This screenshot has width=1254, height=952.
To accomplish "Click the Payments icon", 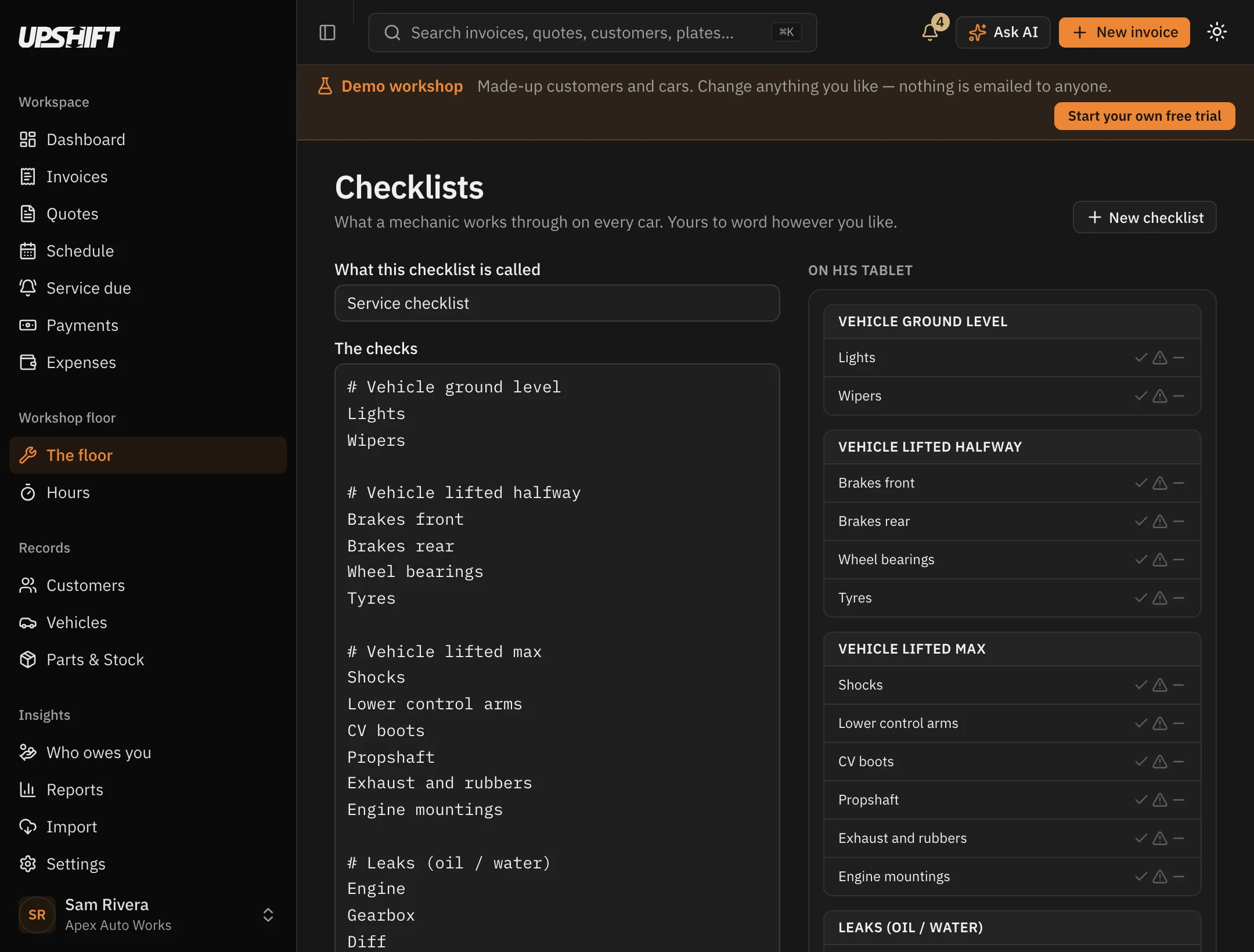I will [28, 325].
